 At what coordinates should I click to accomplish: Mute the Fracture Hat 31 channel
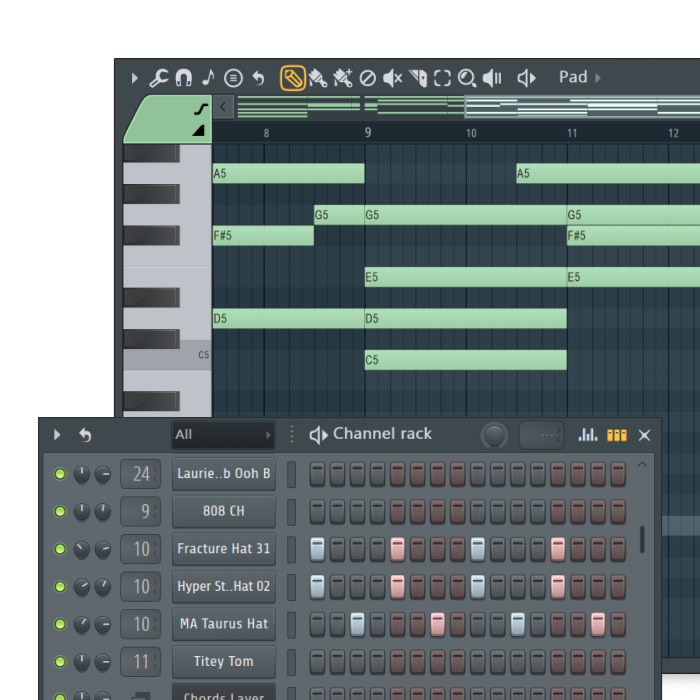coord(60,549)
